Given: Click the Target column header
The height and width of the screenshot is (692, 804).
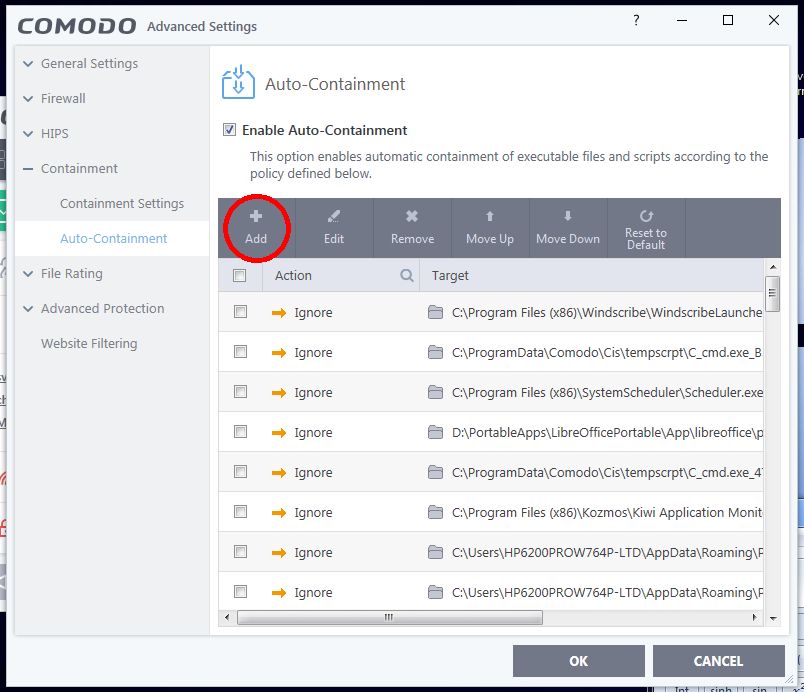Looking at the screenshot, I should coord(450,275).
